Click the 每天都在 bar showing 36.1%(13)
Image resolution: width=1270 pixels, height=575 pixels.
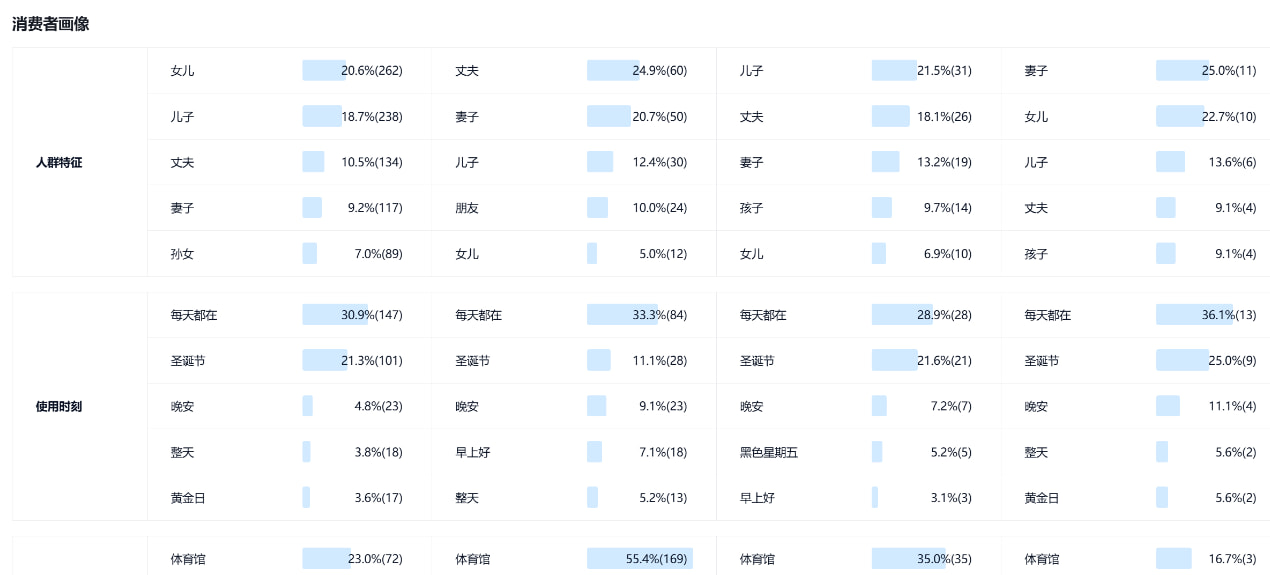[x=1195, y=315]
